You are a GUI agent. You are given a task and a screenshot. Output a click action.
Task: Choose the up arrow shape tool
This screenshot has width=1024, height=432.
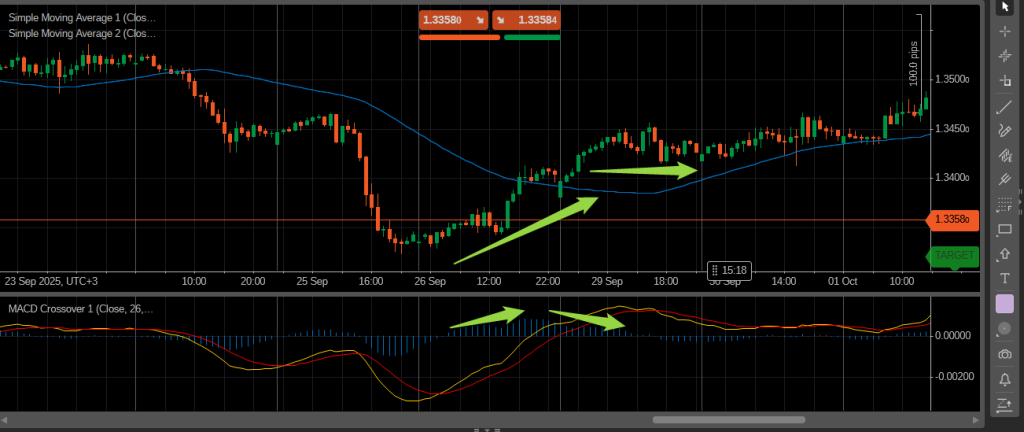point(1005,254)
